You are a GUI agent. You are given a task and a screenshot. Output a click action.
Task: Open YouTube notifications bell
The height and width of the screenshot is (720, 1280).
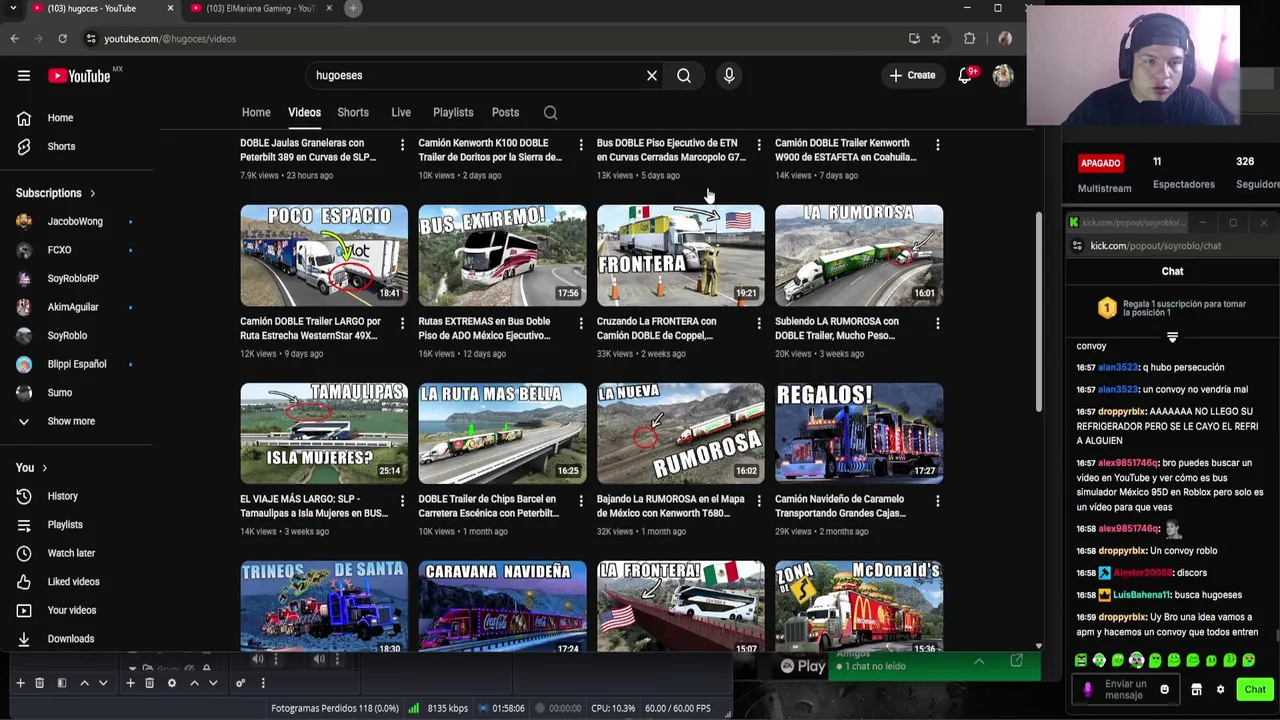965,75
